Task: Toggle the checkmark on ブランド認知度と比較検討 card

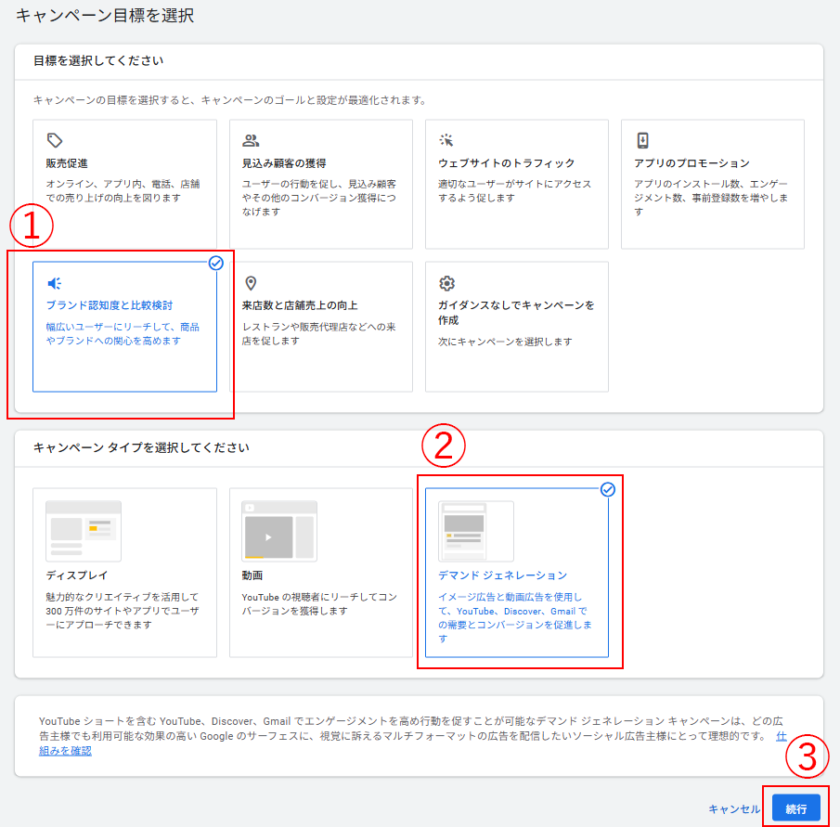Action: (x=216, y=263)
